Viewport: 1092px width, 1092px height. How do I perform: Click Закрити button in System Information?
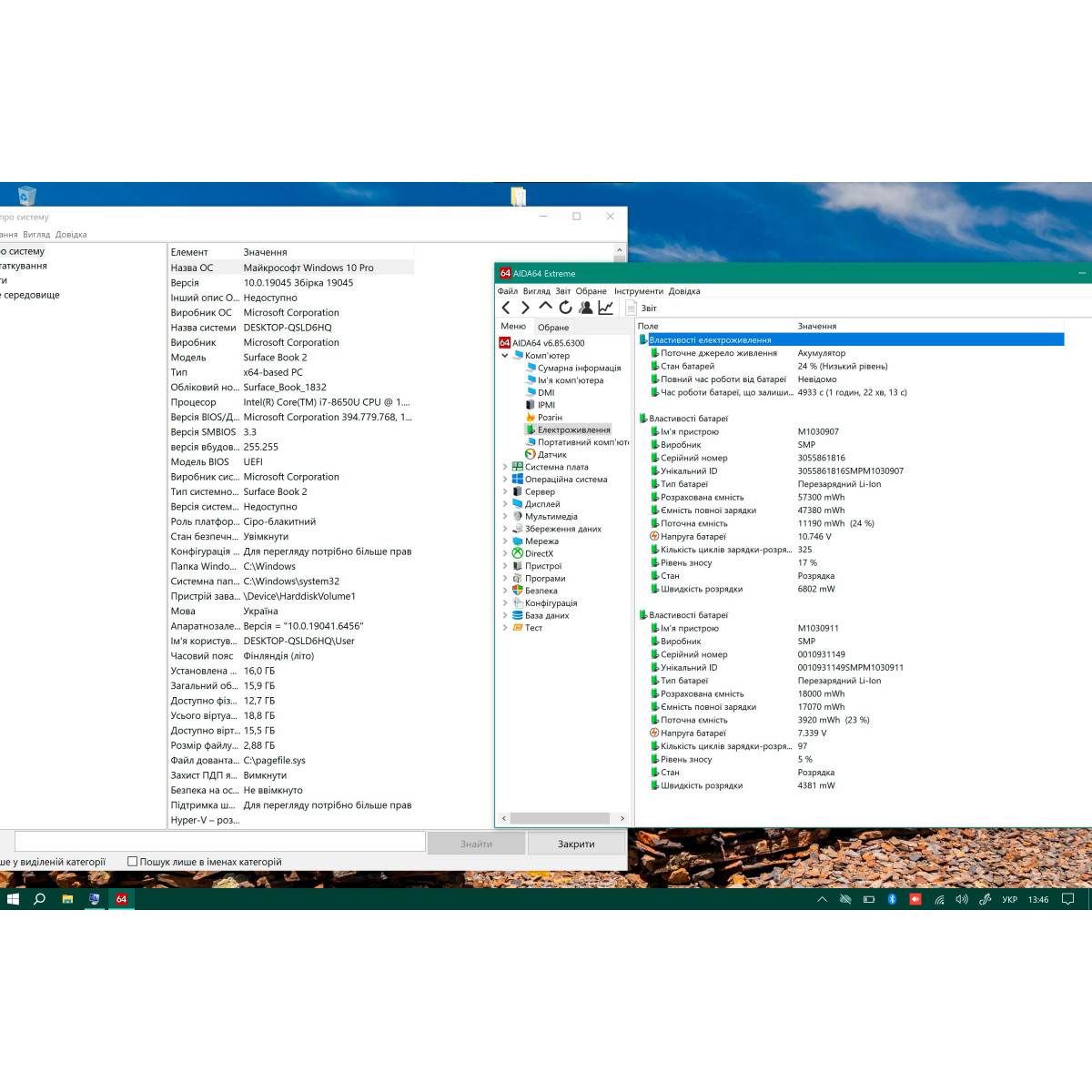coord(576,844)
